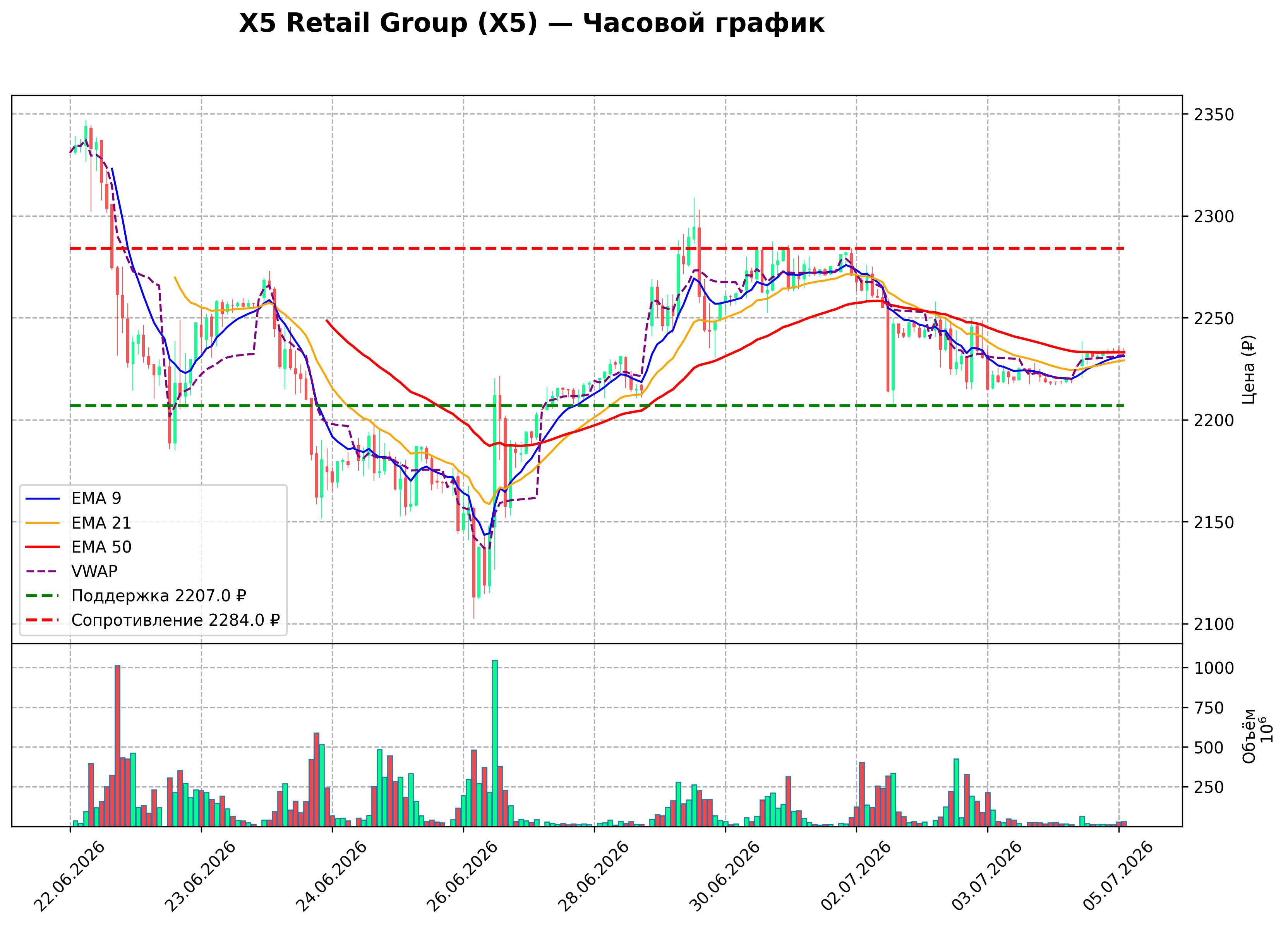The height and width of the screenshot is (926, 1288).
Task: Click the 23.06.2026 date label
Action: [x=201, y=877]
